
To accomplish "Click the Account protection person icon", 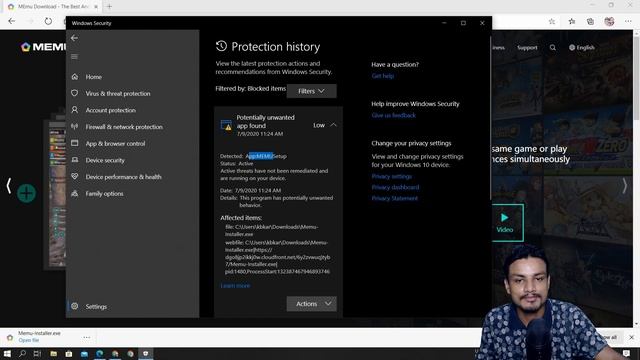I will click(x=75, y=110).
